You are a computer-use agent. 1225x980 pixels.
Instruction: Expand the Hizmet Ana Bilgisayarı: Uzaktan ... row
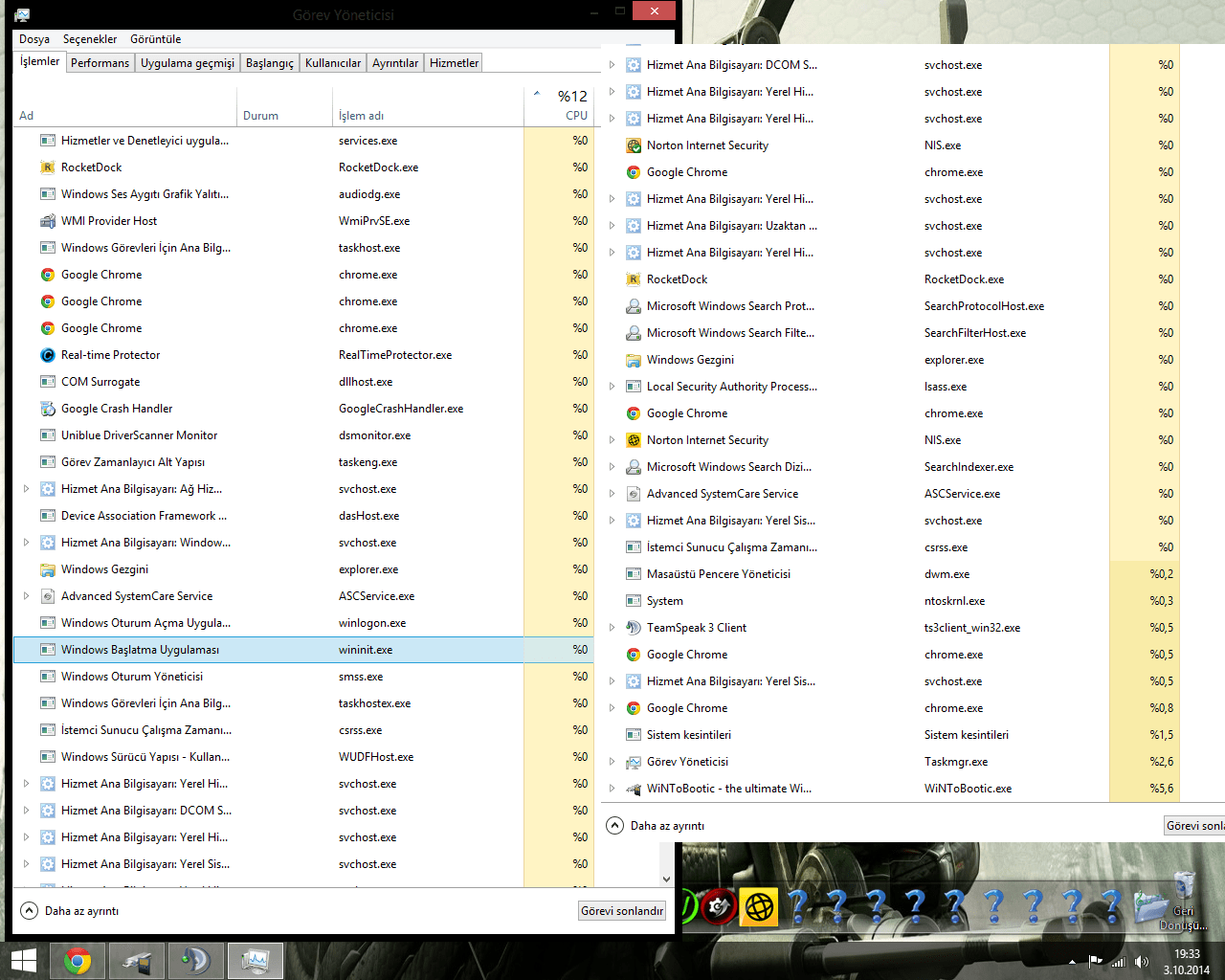click(x=612, y=226)
